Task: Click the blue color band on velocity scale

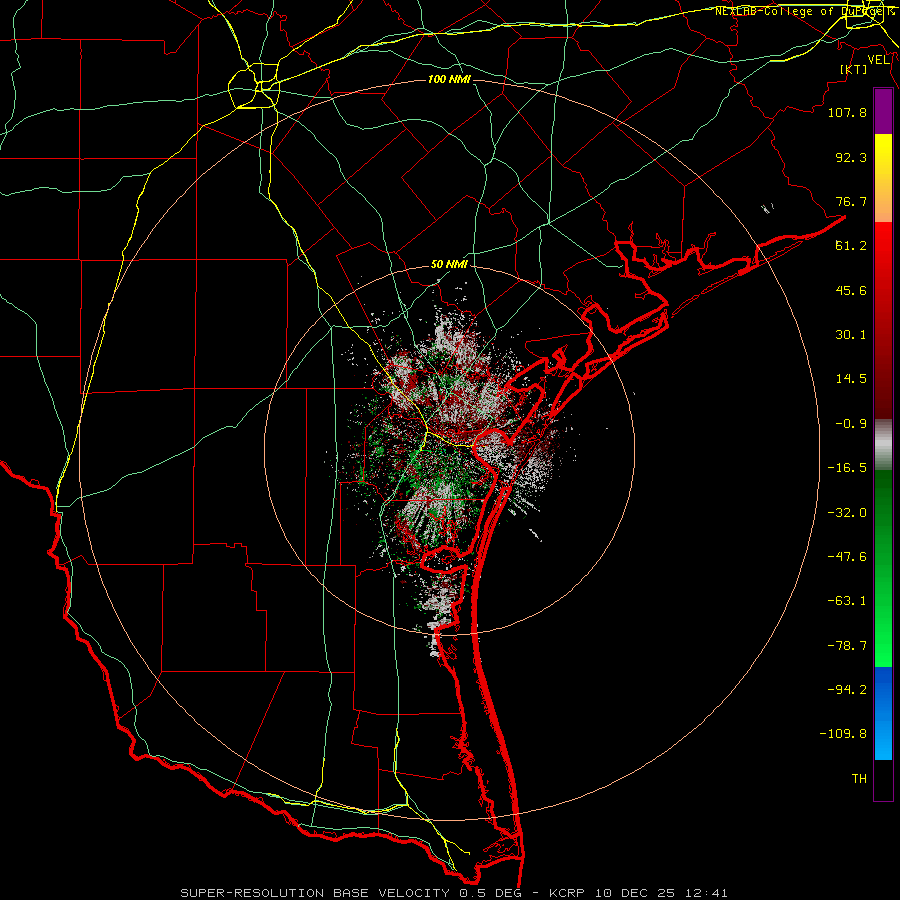Action: tap(883, 713)
